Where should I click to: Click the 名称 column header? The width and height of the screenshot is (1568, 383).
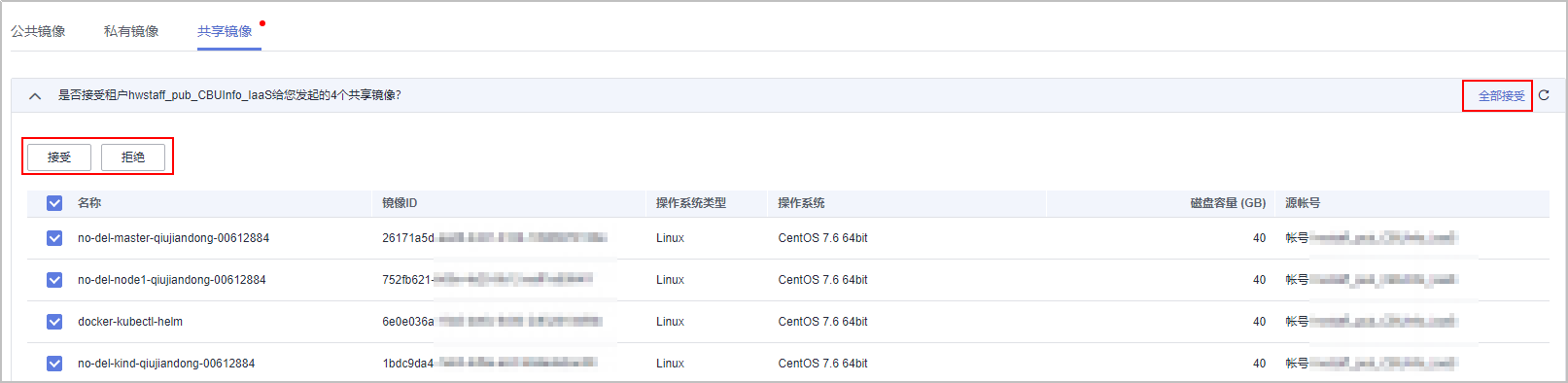pyautogui.click(x=89, y=203)
